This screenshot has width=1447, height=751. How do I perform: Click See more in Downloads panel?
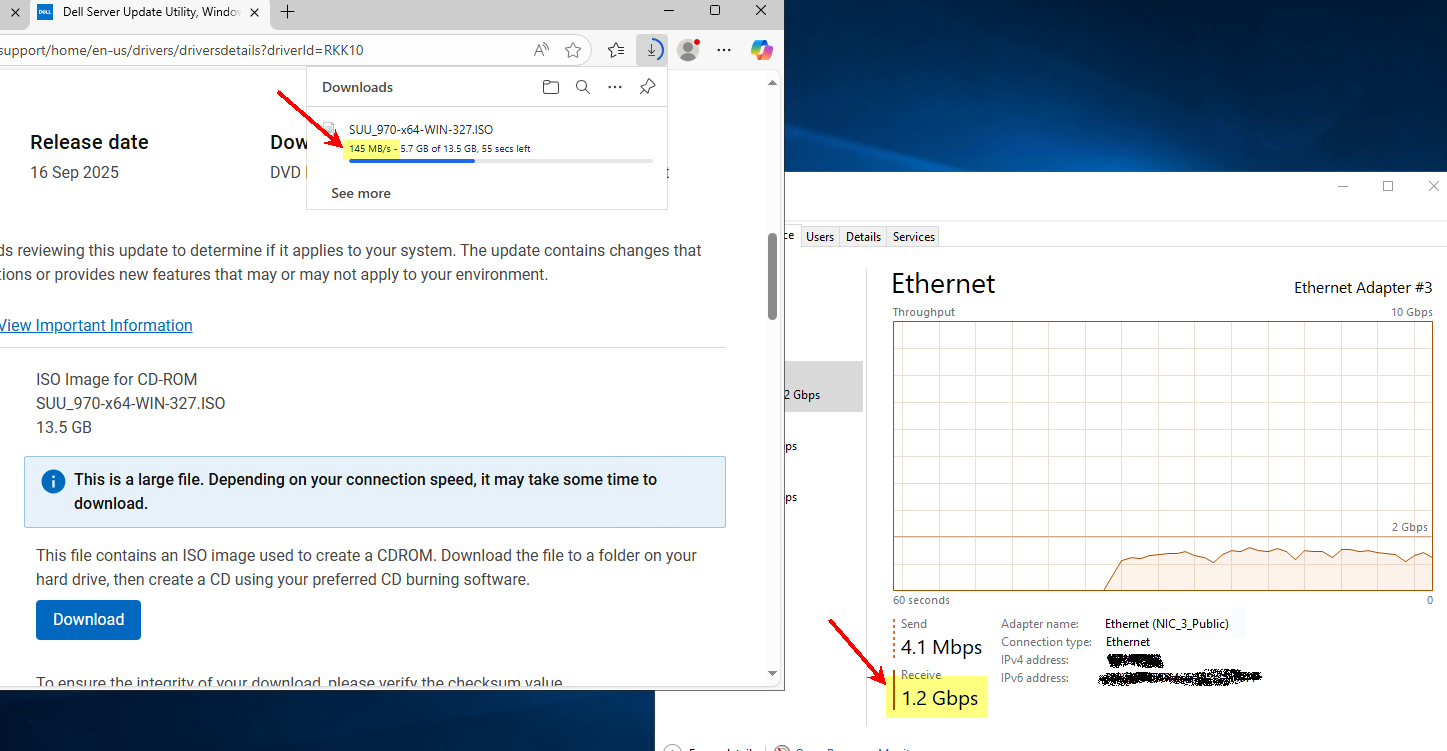click(361, 193)
